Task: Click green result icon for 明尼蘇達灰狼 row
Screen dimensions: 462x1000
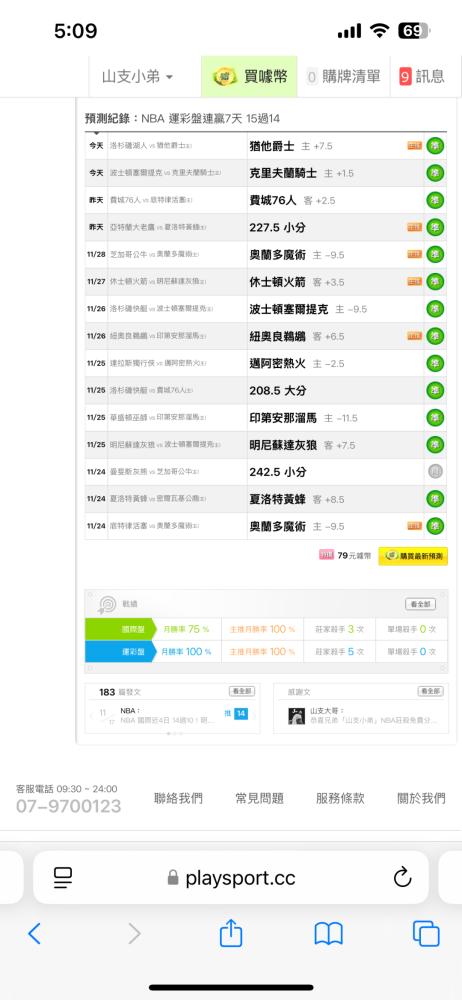Action: coord(435,445)
